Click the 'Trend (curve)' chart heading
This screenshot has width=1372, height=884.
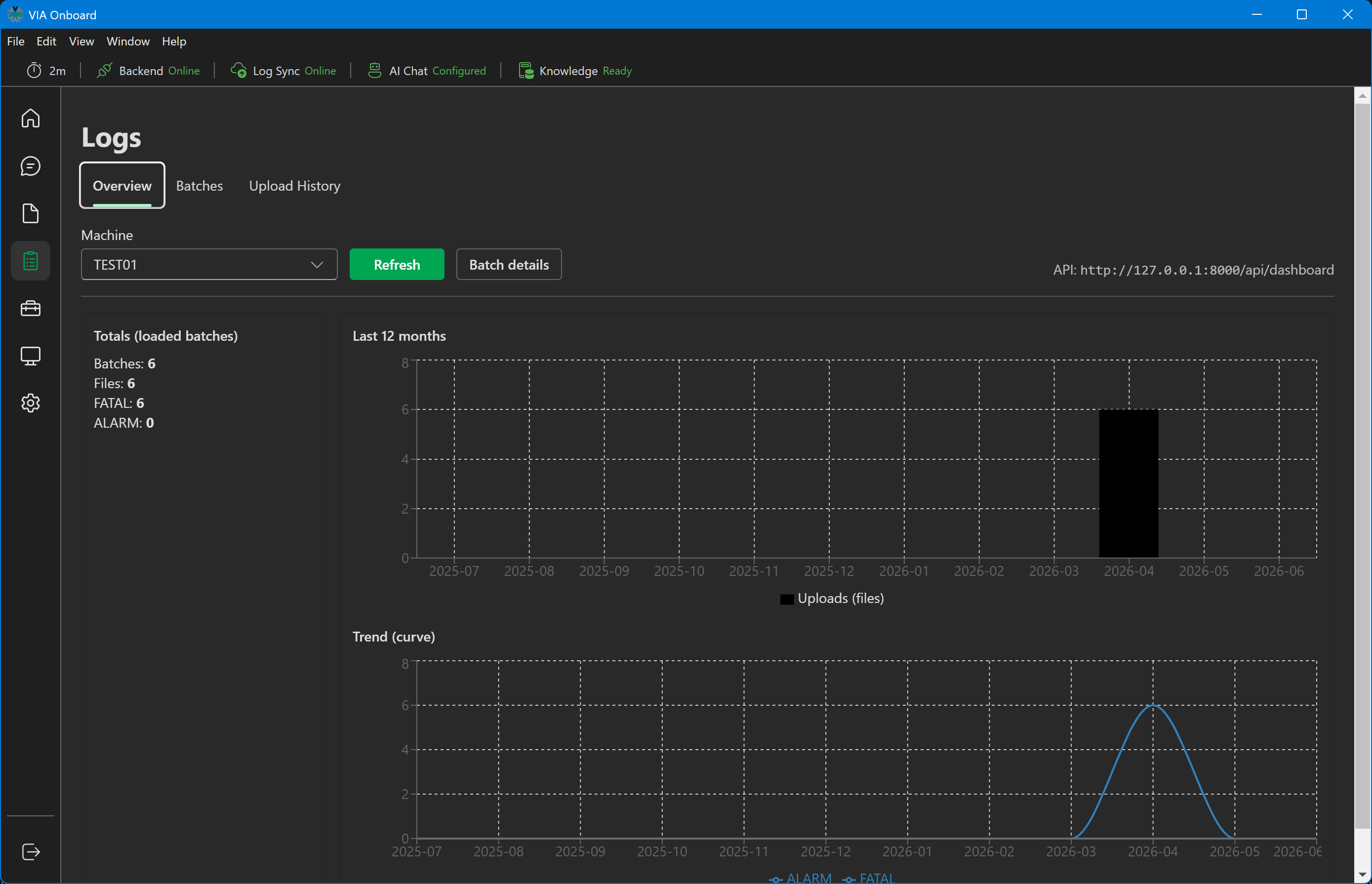pos(393,637)
